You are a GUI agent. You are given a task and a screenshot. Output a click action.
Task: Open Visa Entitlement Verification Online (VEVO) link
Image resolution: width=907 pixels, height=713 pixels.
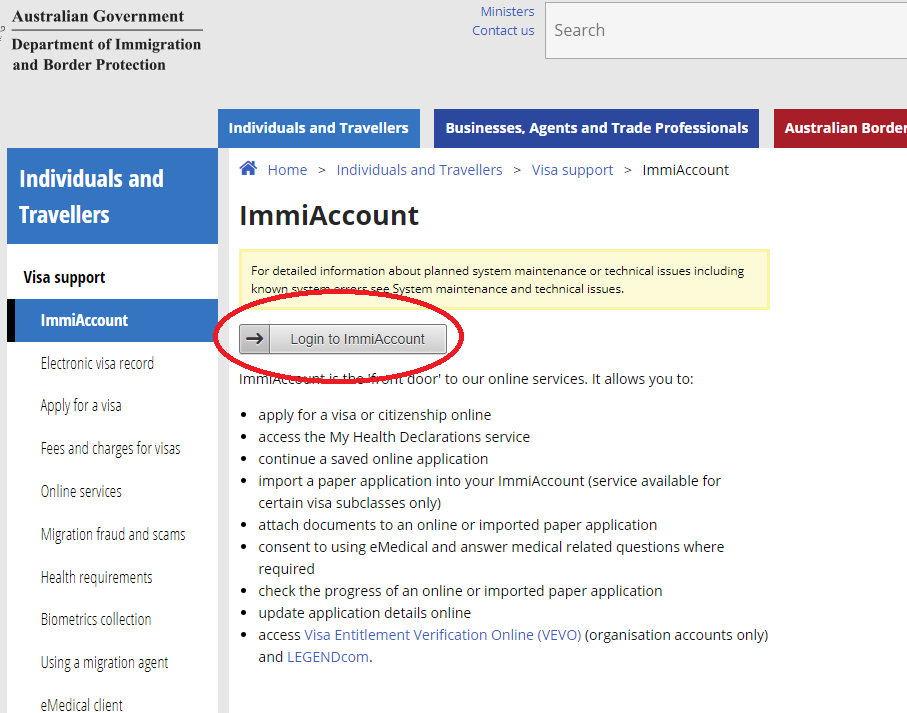tap(443, 635)
